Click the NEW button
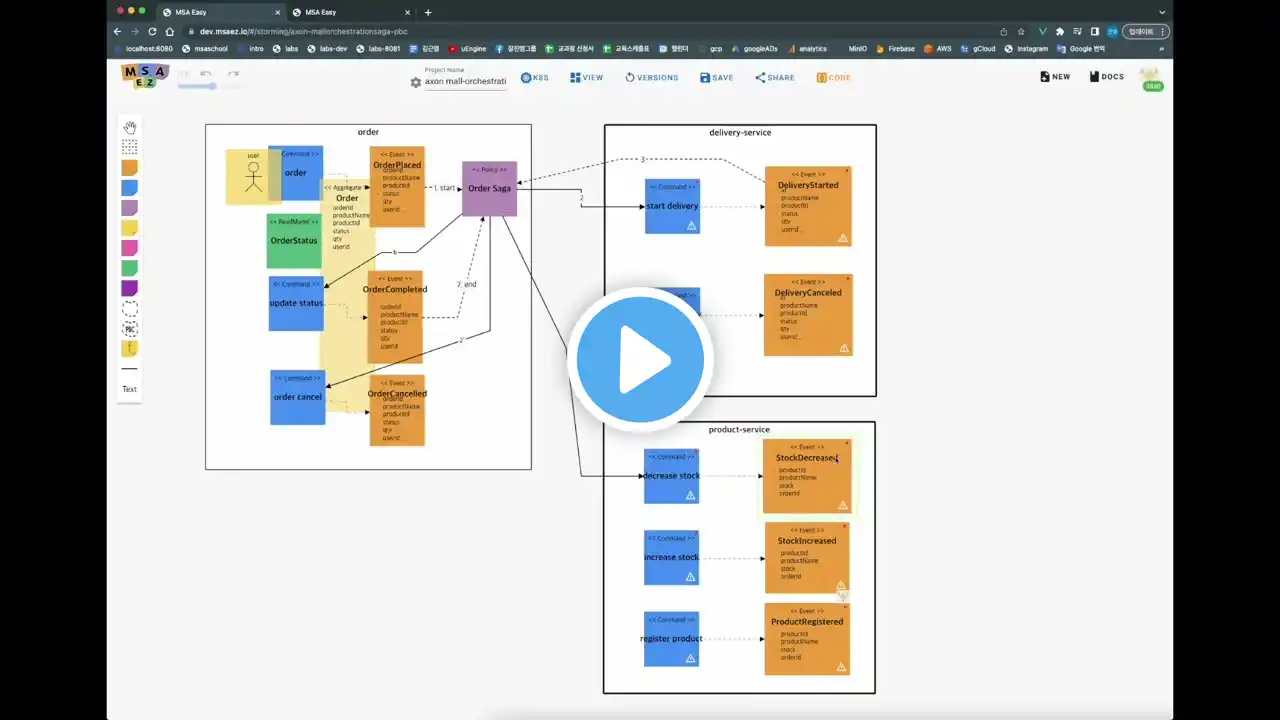The image size is (1280, 720). (1055, 76)
